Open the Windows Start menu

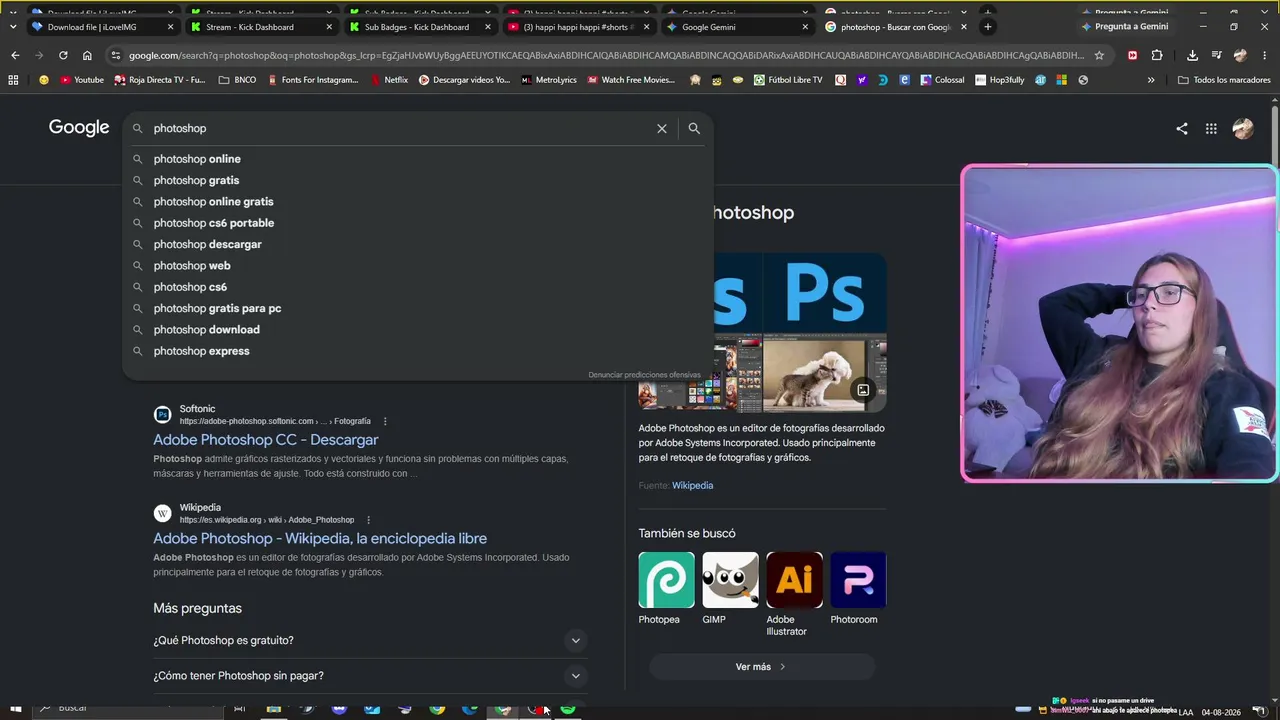[x=15, y=710]
